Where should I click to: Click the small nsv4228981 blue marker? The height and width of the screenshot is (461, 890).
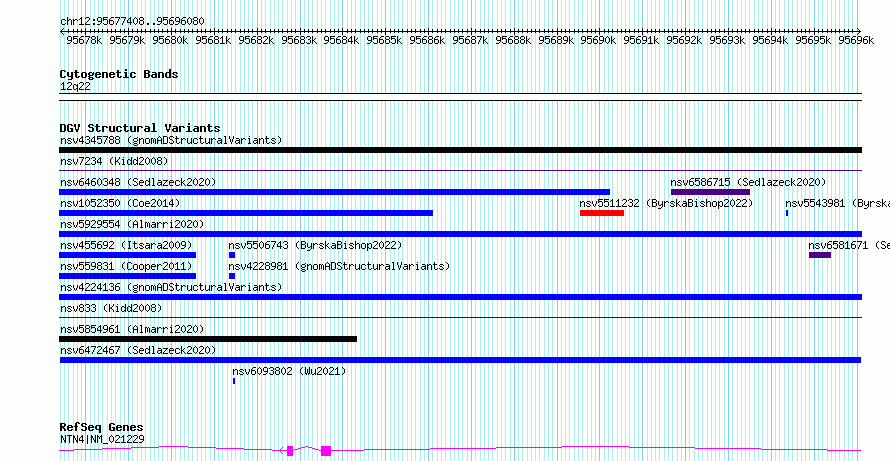tap(232, 276)
